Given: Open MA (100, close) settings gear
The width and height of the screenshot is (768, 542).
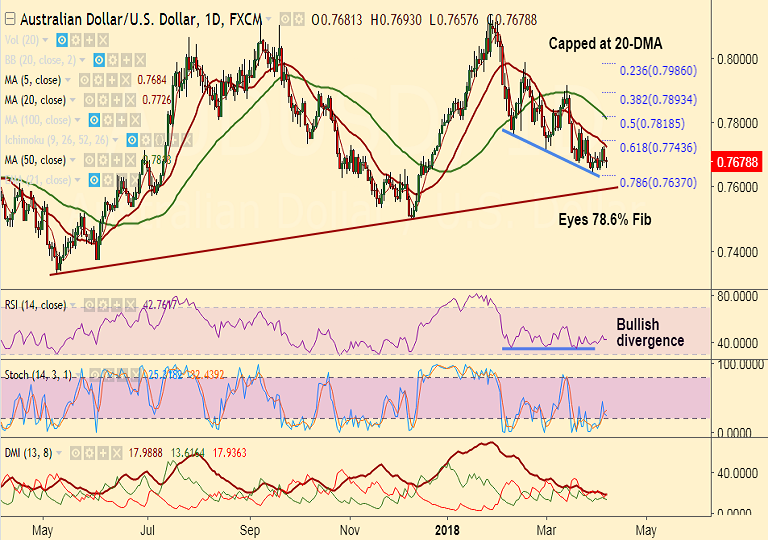Looking at the screenshot, I should click(108, 120).
